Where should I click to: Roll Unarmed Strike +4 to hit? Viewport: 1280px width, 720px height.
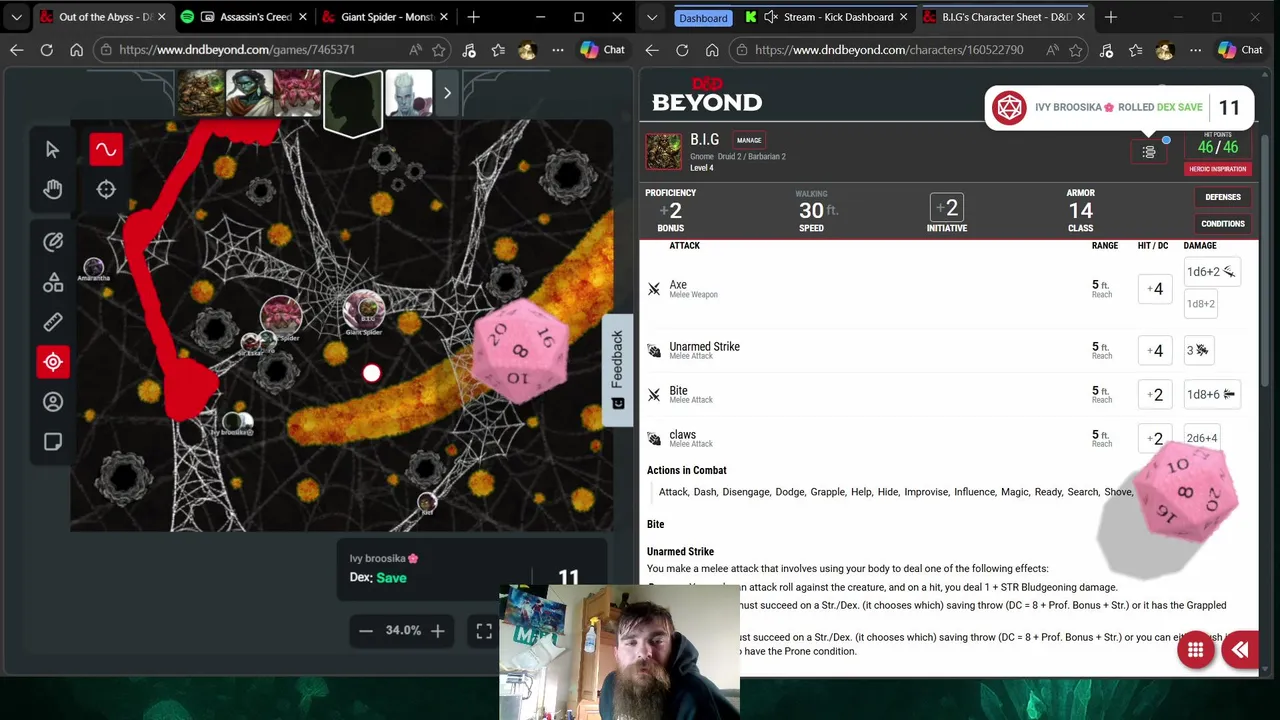click(1155, 351)
